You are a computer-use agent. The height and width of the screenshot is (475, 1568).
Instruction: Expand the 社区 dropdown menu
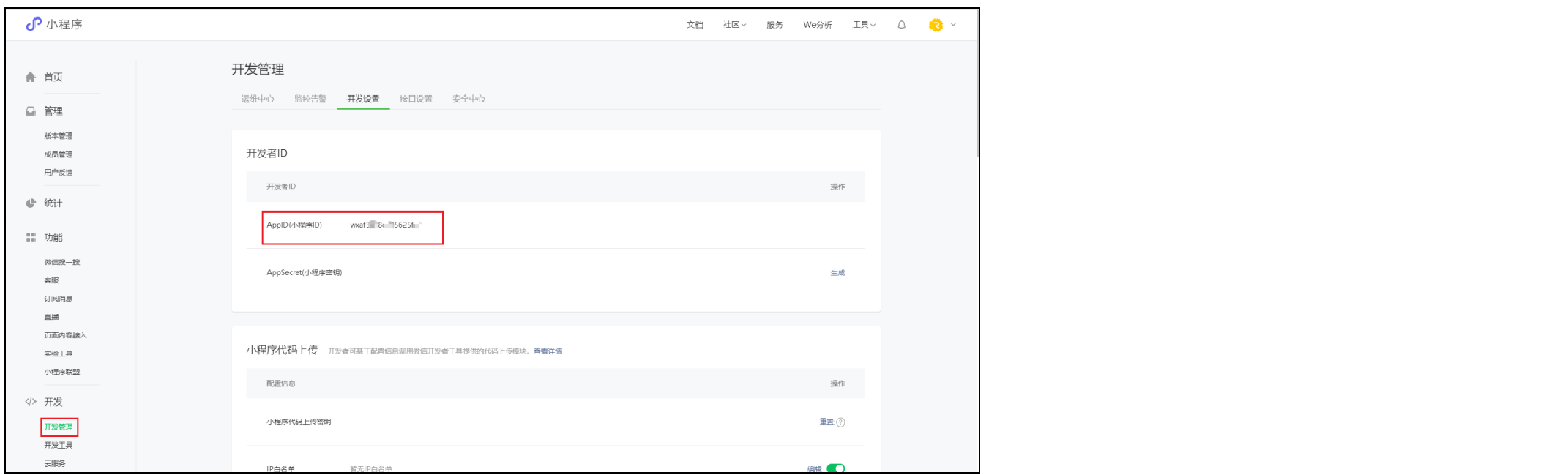[734, 25]
